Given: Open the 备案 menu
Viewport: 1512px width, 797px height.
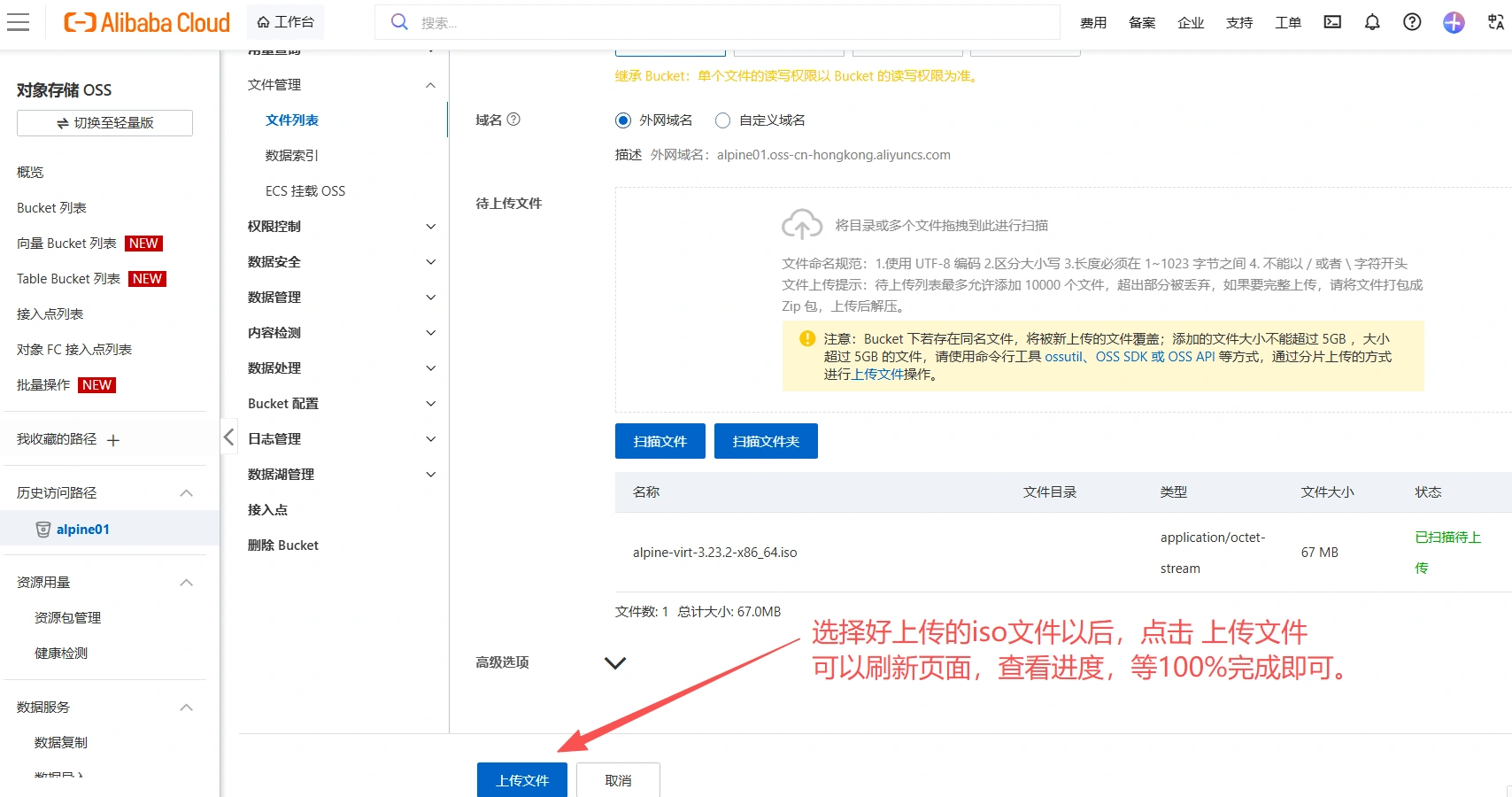Looking at the screenshot, I should click(1142, 22).
